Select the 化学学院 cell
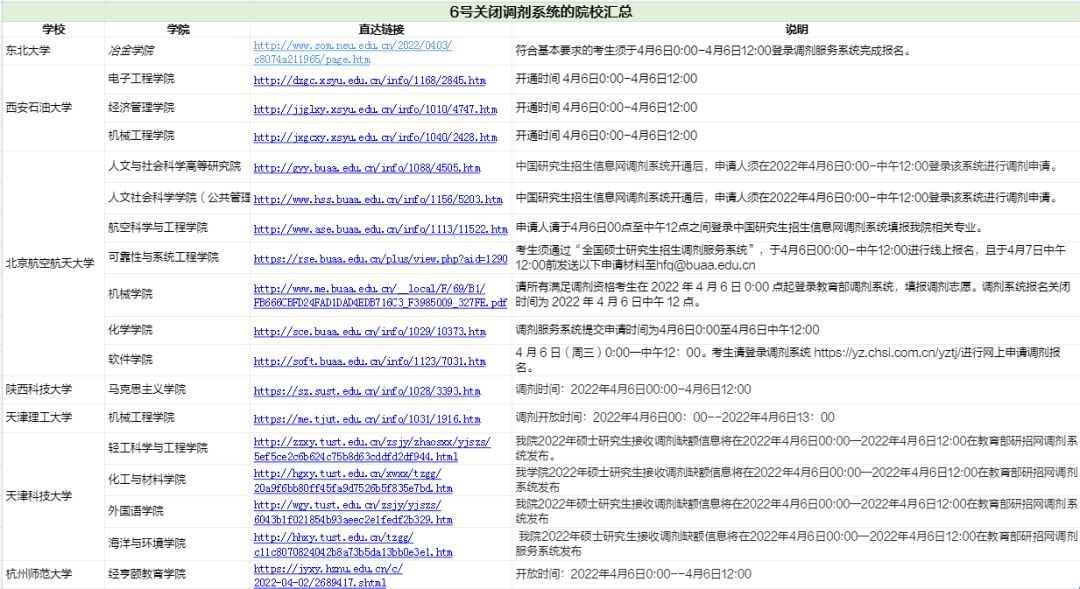 tap(178, 331)
